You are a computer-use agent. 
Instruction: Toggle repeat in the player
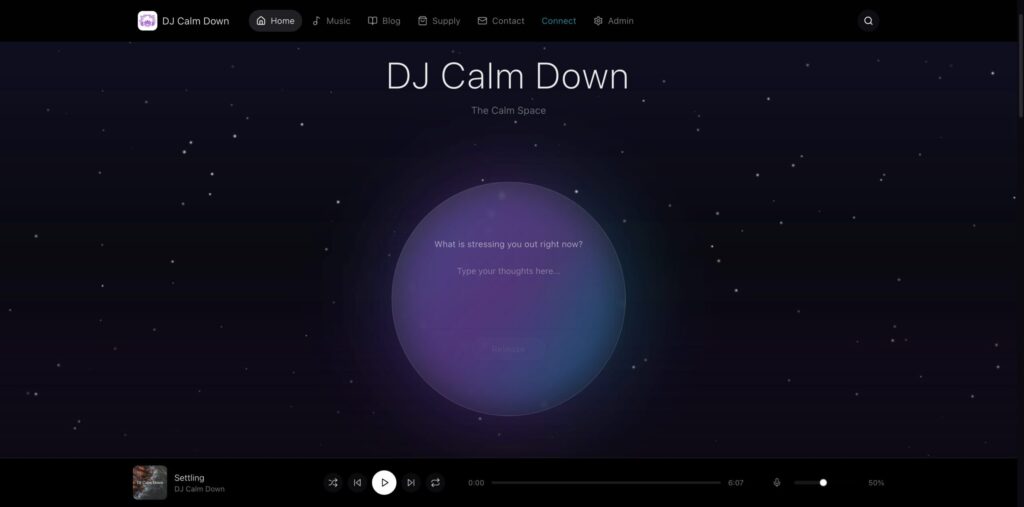tap(435, 483)
